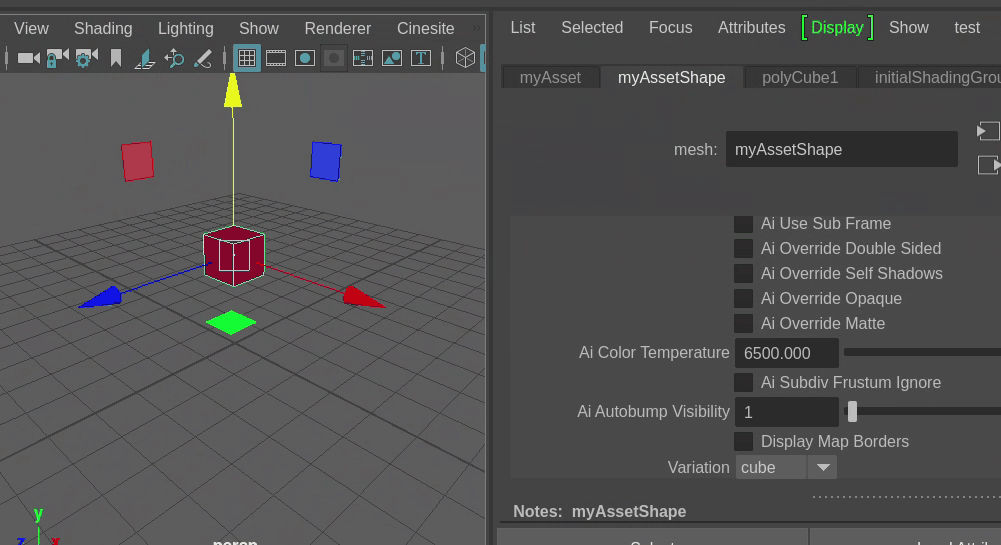Enable Ai Override Double Sided checkbox

point(743,249)
